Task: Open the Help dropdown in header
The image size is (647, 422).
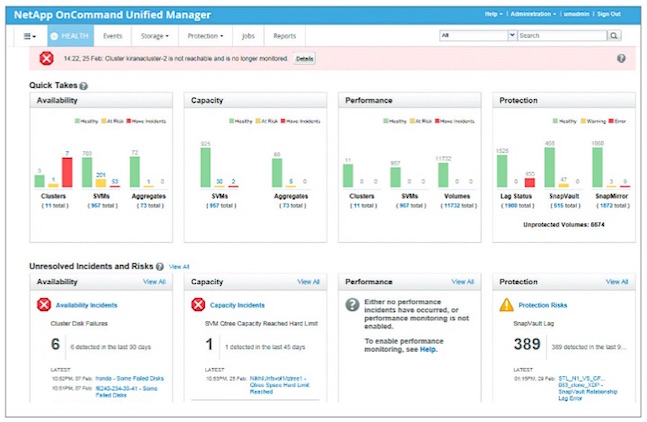Action: (x=494, y=14)
